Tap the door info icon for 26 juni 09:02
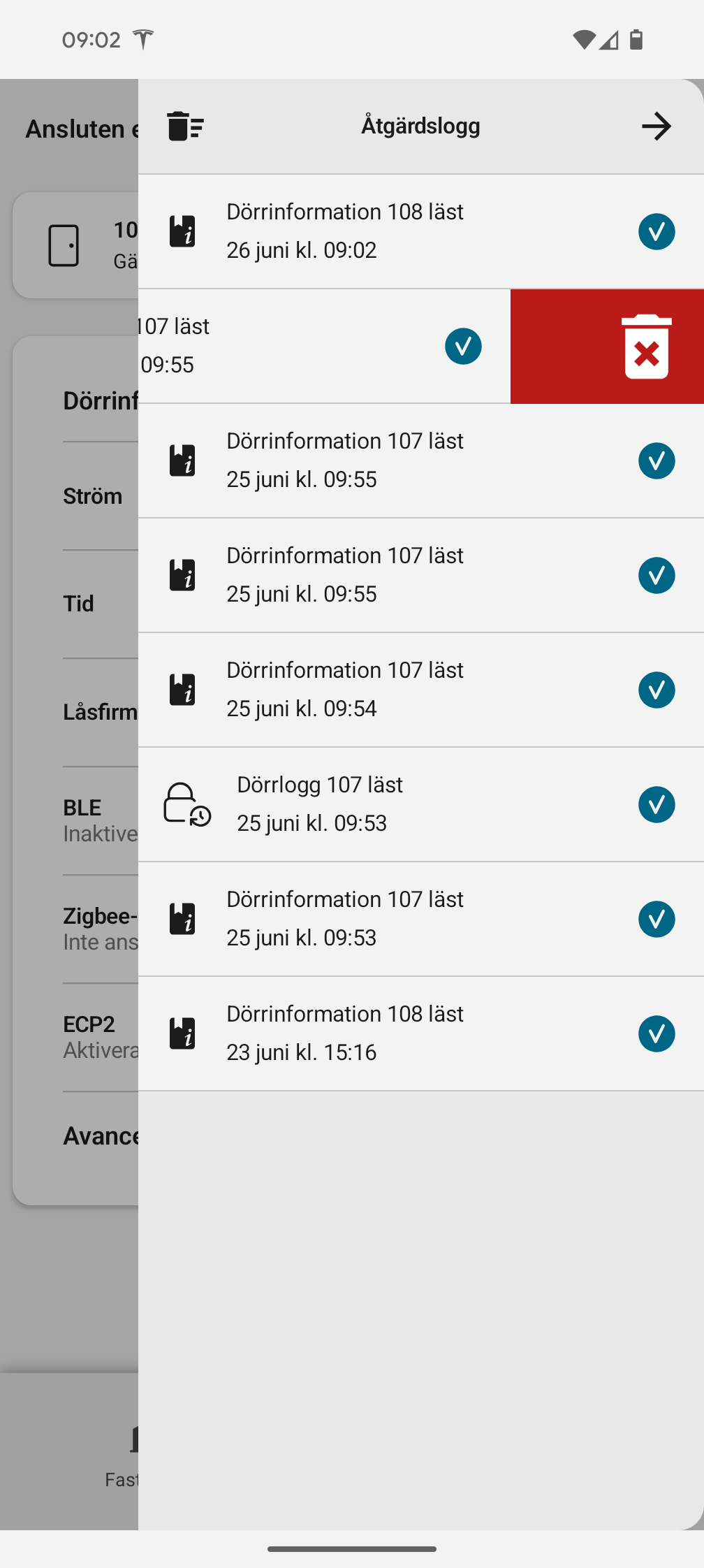 [x=182, y=231]
